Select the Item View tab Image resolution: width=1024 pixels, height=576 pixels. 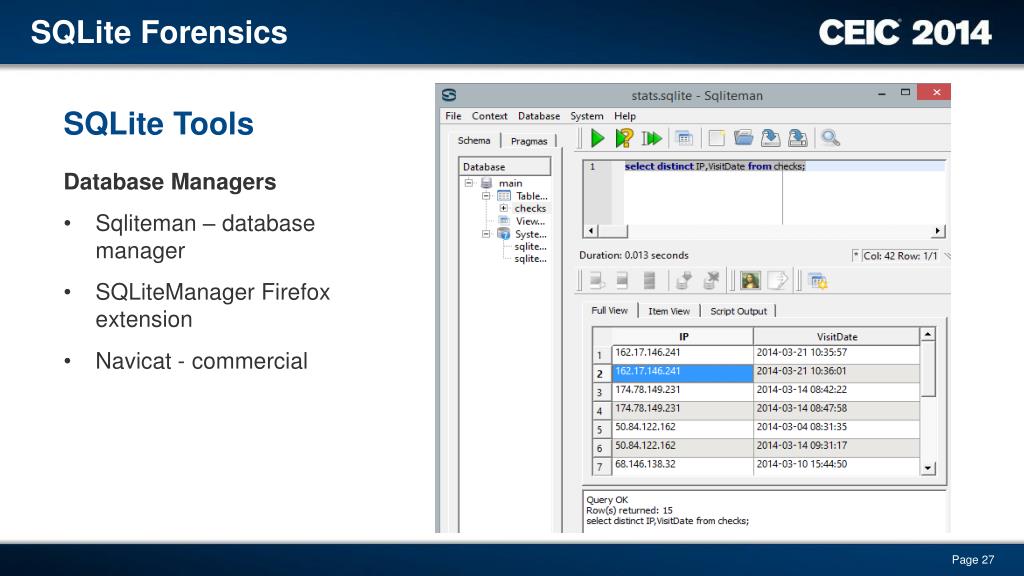(x=669, y=311)
